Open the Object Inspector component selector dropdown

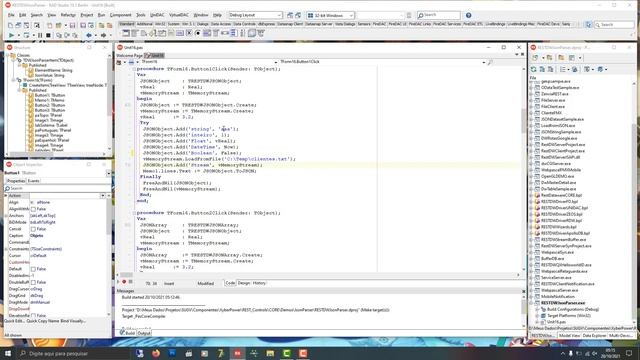tap(109, 173)
